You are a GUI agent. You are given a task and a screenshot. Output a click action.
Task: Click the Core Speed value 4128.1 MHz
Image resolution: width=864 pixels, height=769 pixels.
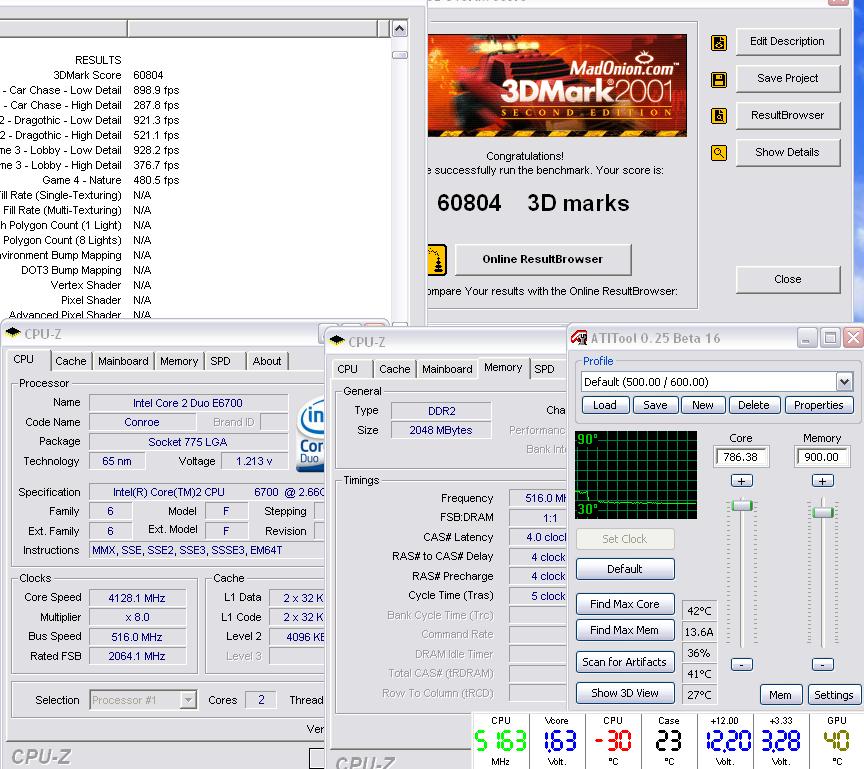pos(137,598)
